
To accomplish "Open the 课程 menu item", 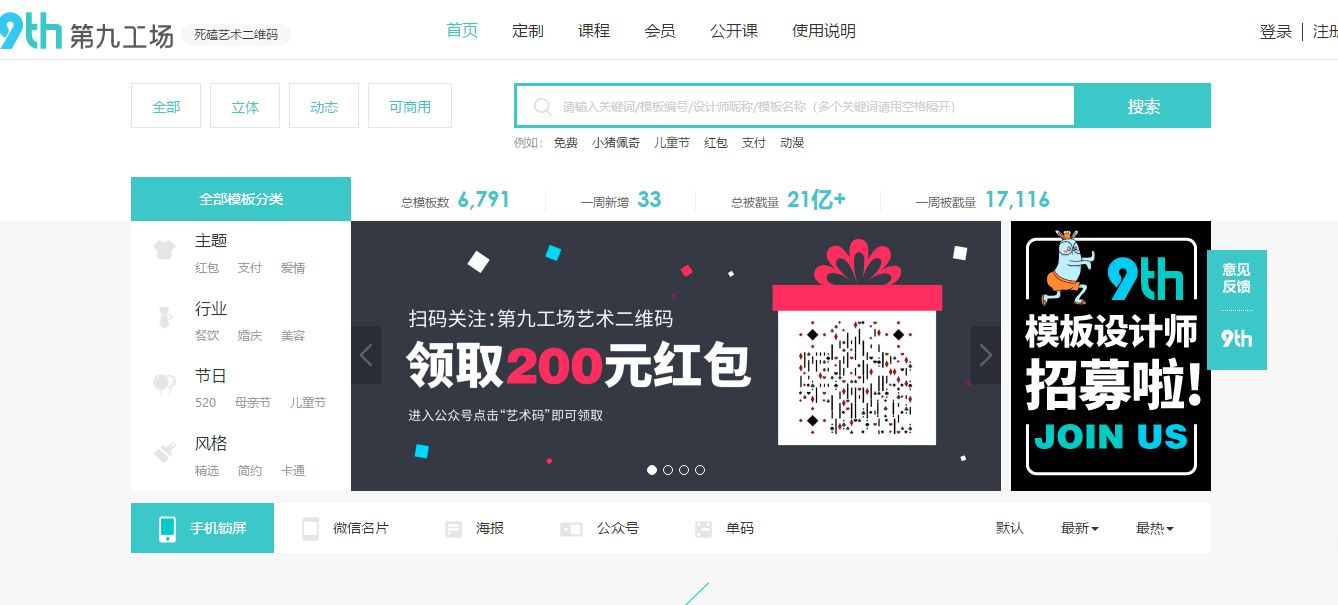I will (x=594, y=31).
